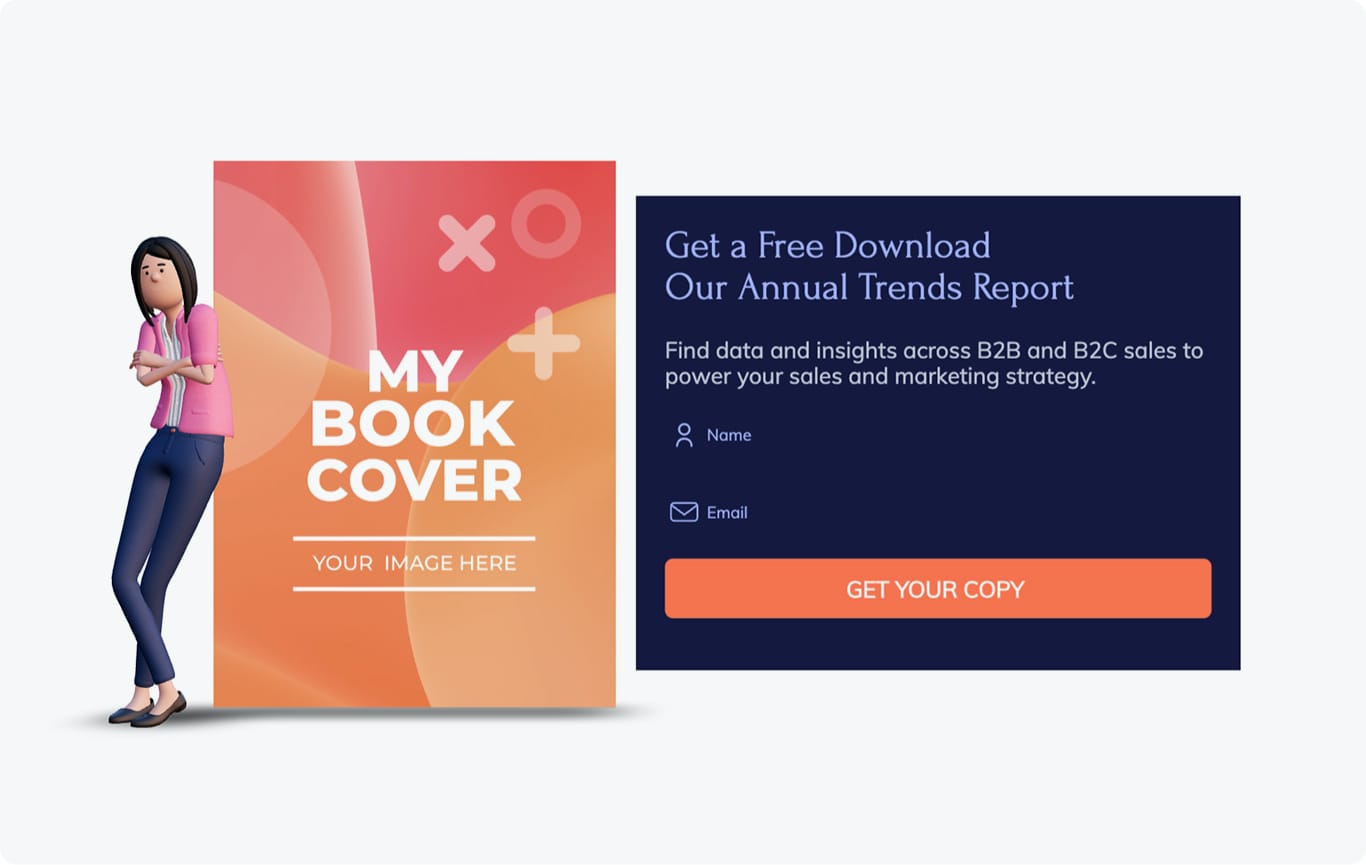Click the GET YOUR COPY button
This screenshot has height=865, width=1366.
click(938, 588)
